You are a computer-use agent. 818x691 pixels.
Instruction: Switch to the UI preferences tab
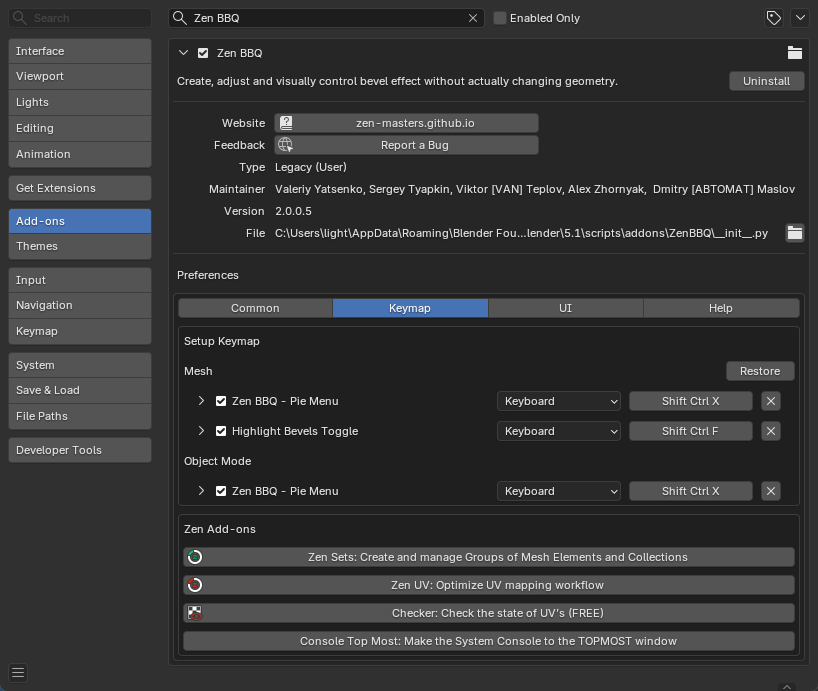click(566, 308)
